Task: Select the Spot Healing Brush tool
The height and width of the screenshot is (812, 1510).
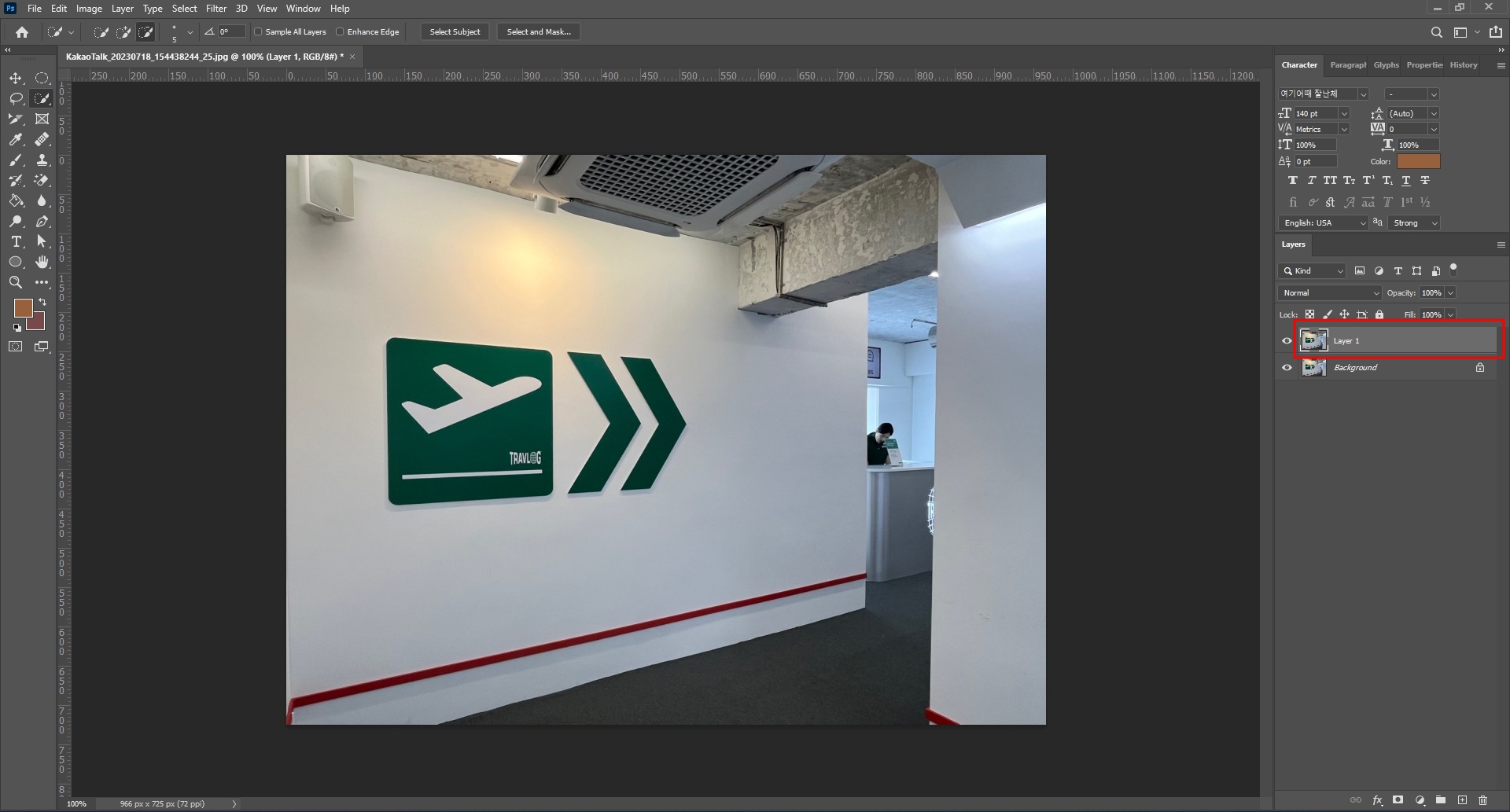Action: coord(42,139)
